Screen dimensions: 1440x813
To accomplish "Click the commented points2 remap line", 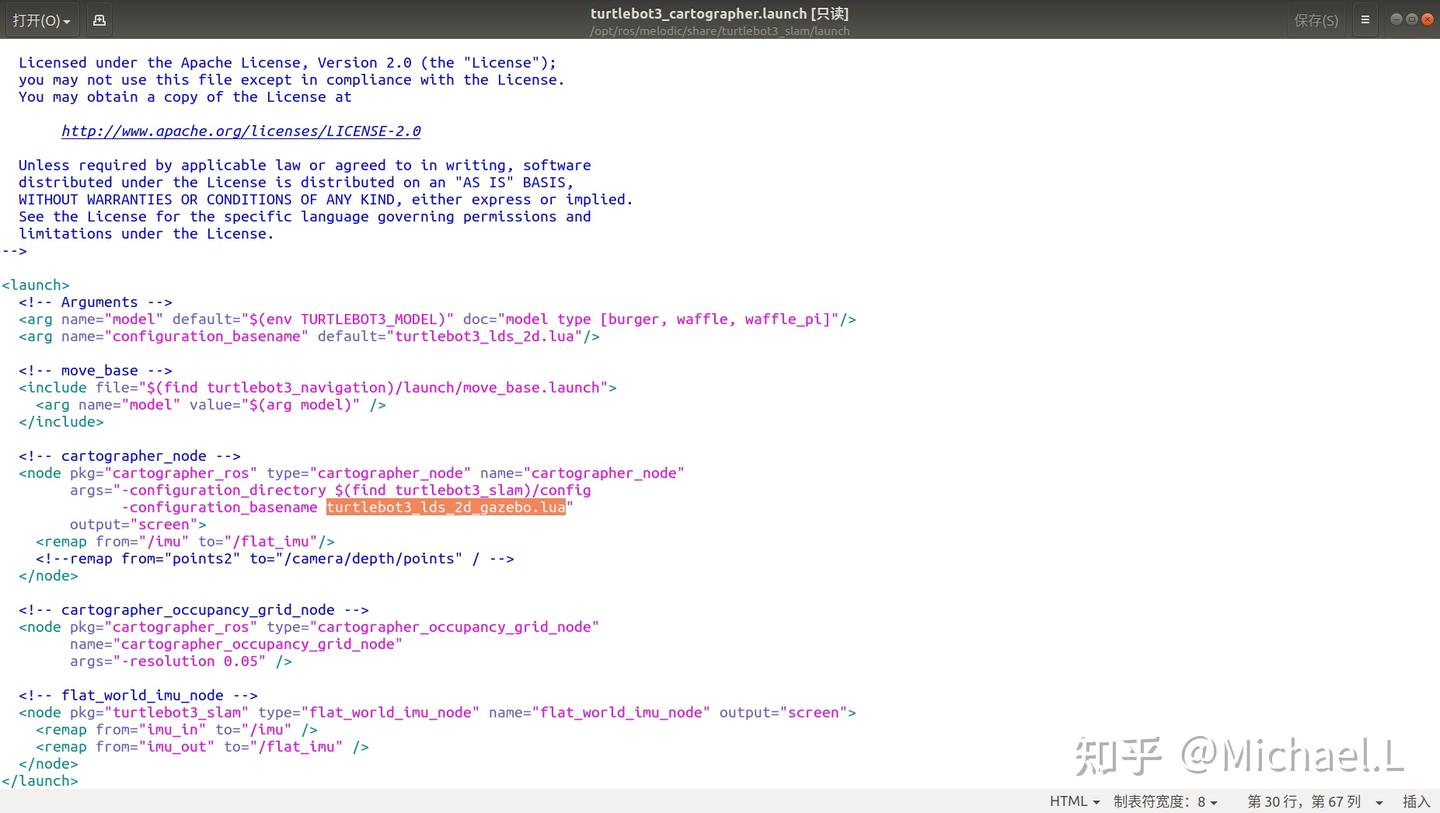I will pyautogui.click(x=275, y=558).
